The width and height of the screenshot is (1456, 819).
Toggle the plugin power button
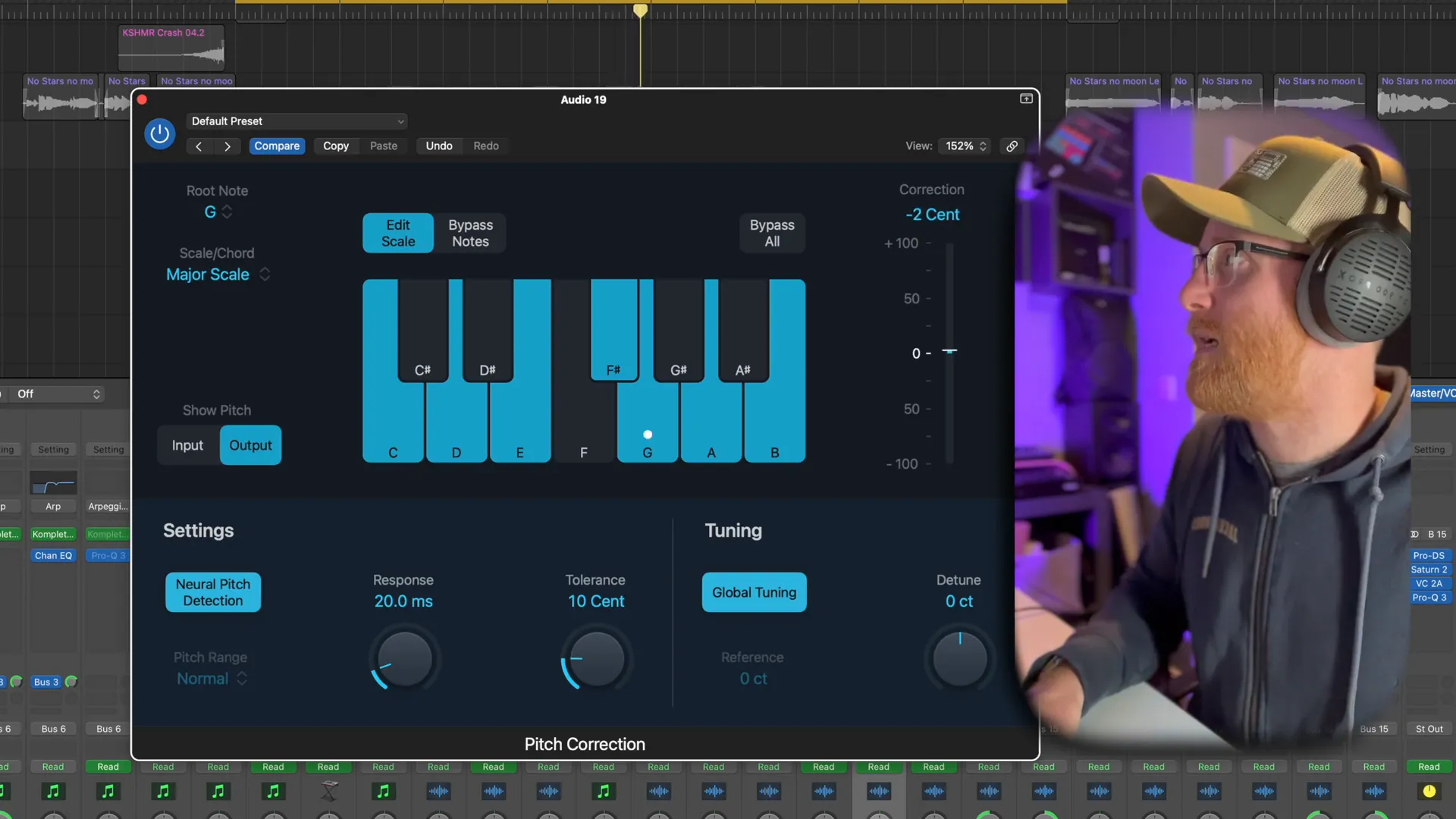[159, 134]
